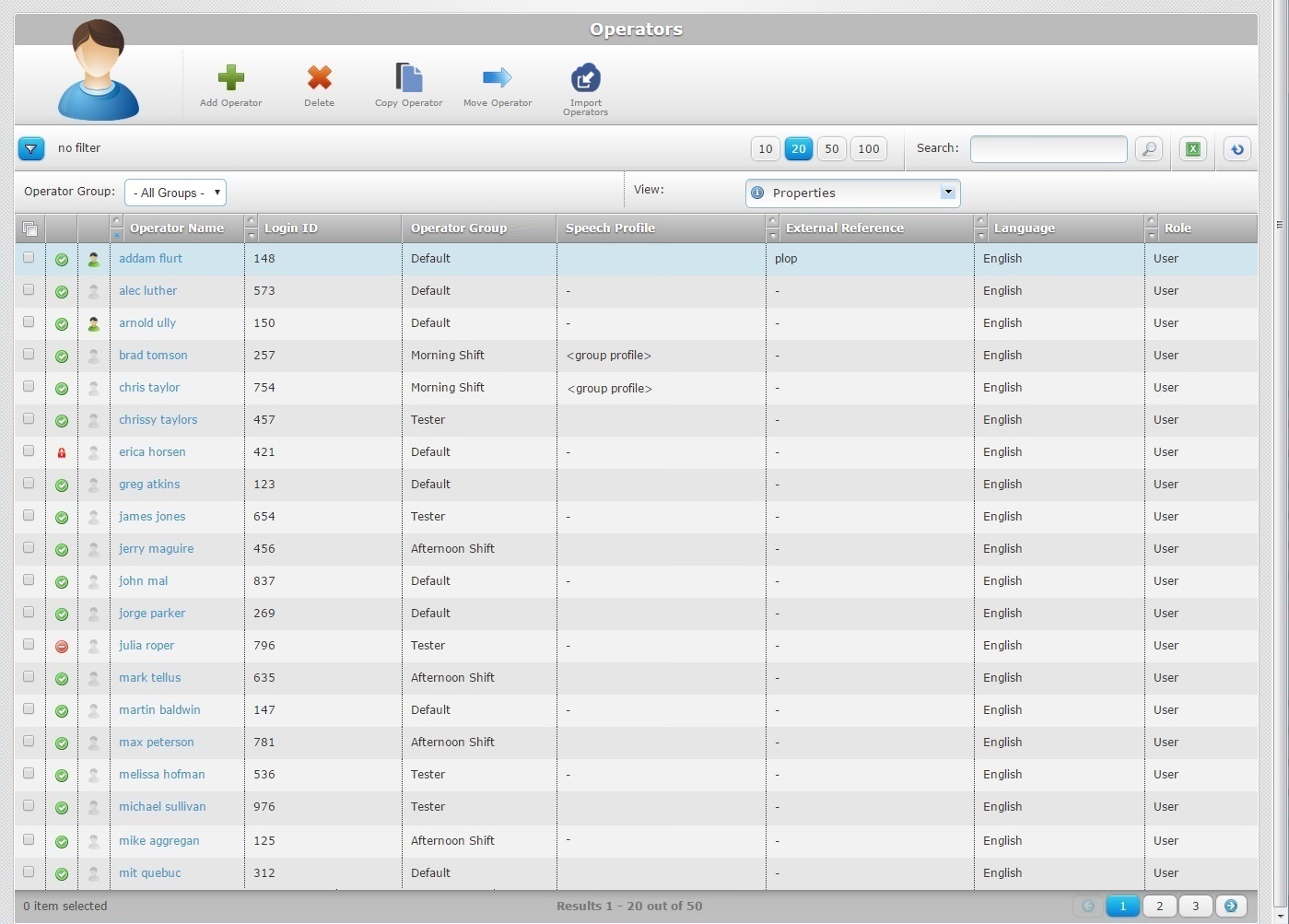Image resolution: width=1289 pixels, height=924 pixels.
Task: Show 50 results per page
Action: click(x=832, y=149)
